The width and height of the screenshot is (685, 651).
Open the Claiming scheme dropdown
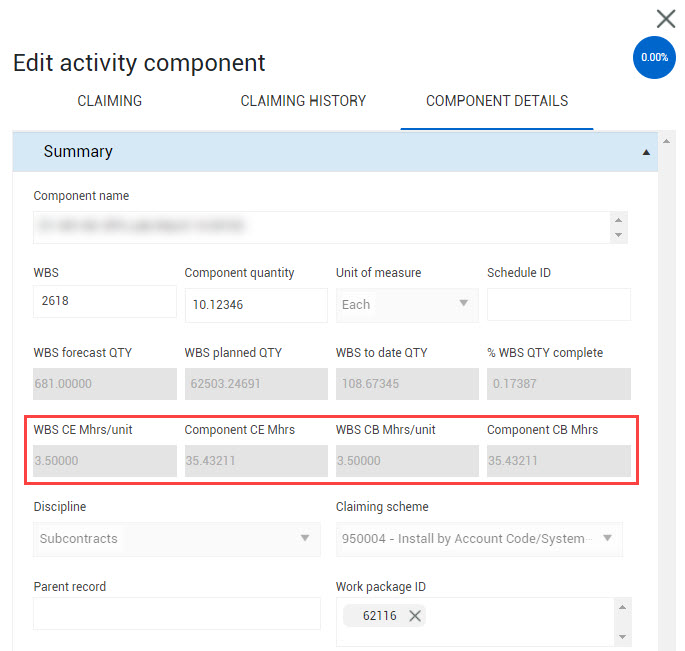click(479, 538)
